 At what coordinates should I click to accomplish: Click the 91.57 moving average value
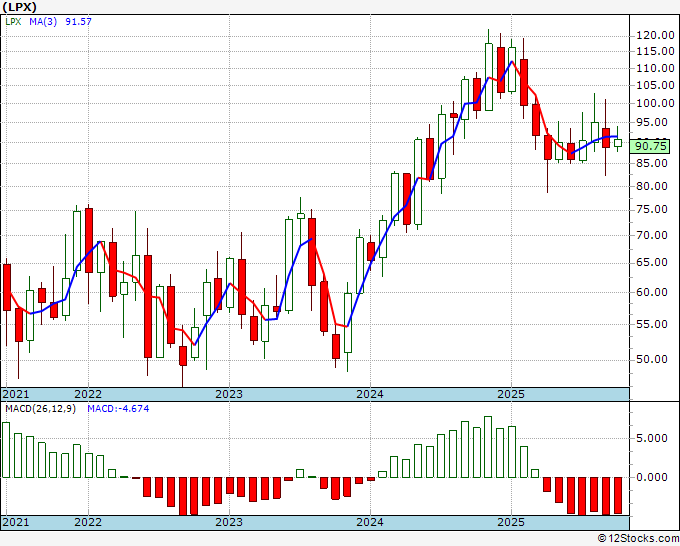pos(78,21)
